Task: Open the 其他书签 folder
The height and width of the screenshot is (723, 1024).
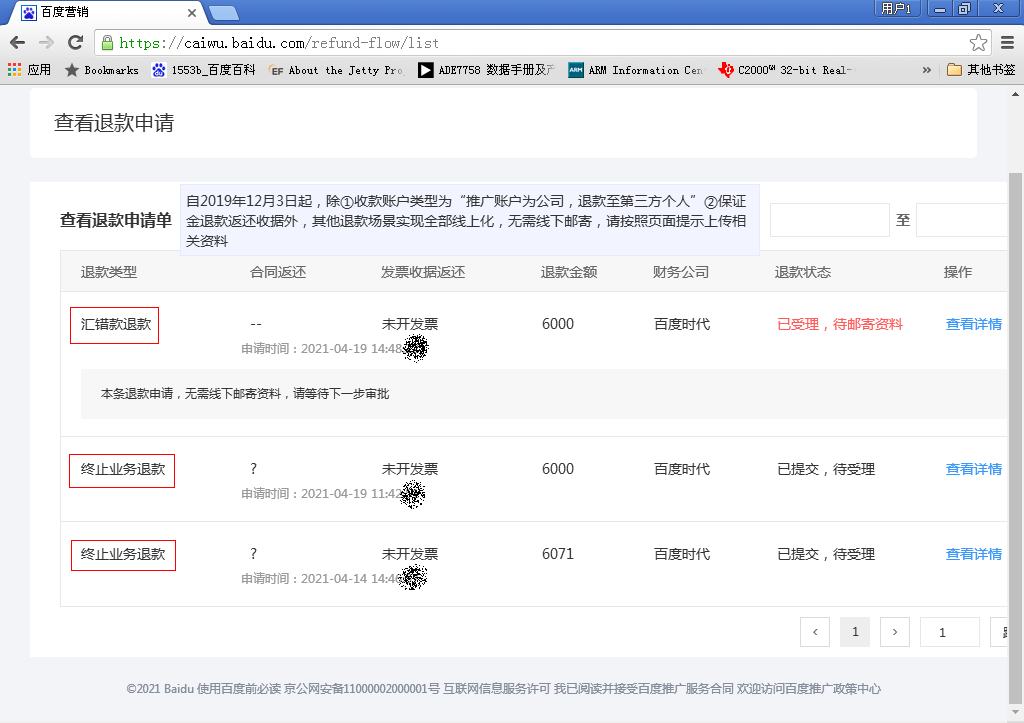Action: click(982, 70)
